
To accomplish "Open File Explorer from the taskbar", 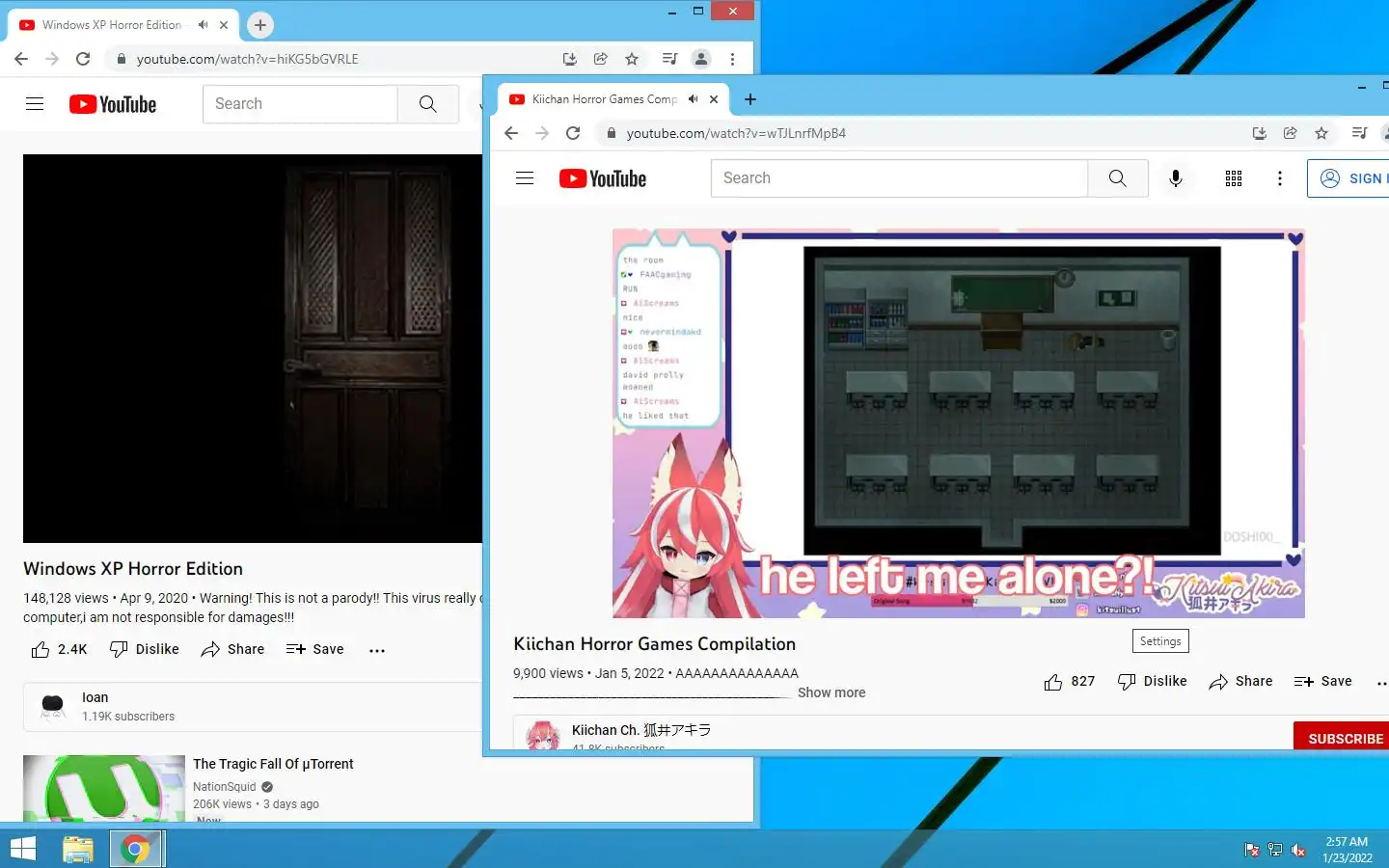I will pos(78,850).
